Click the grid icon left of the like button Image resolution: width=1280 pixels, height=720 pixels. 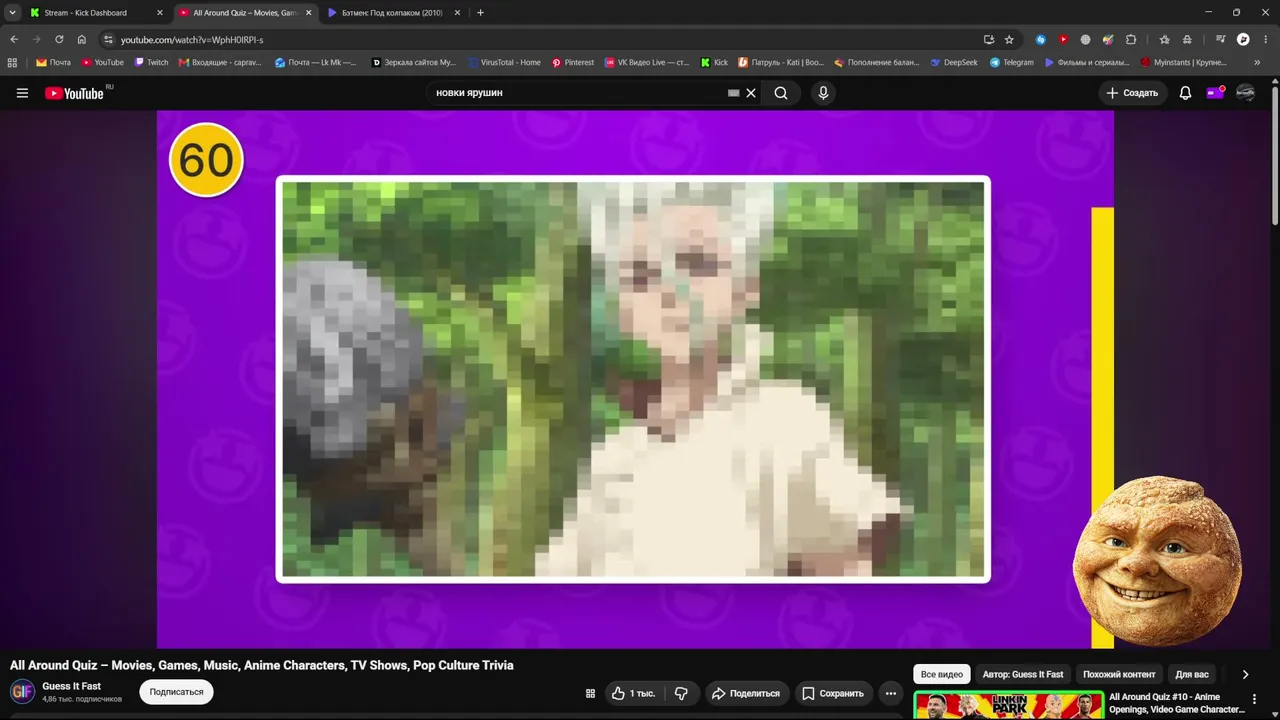point(590,693)
